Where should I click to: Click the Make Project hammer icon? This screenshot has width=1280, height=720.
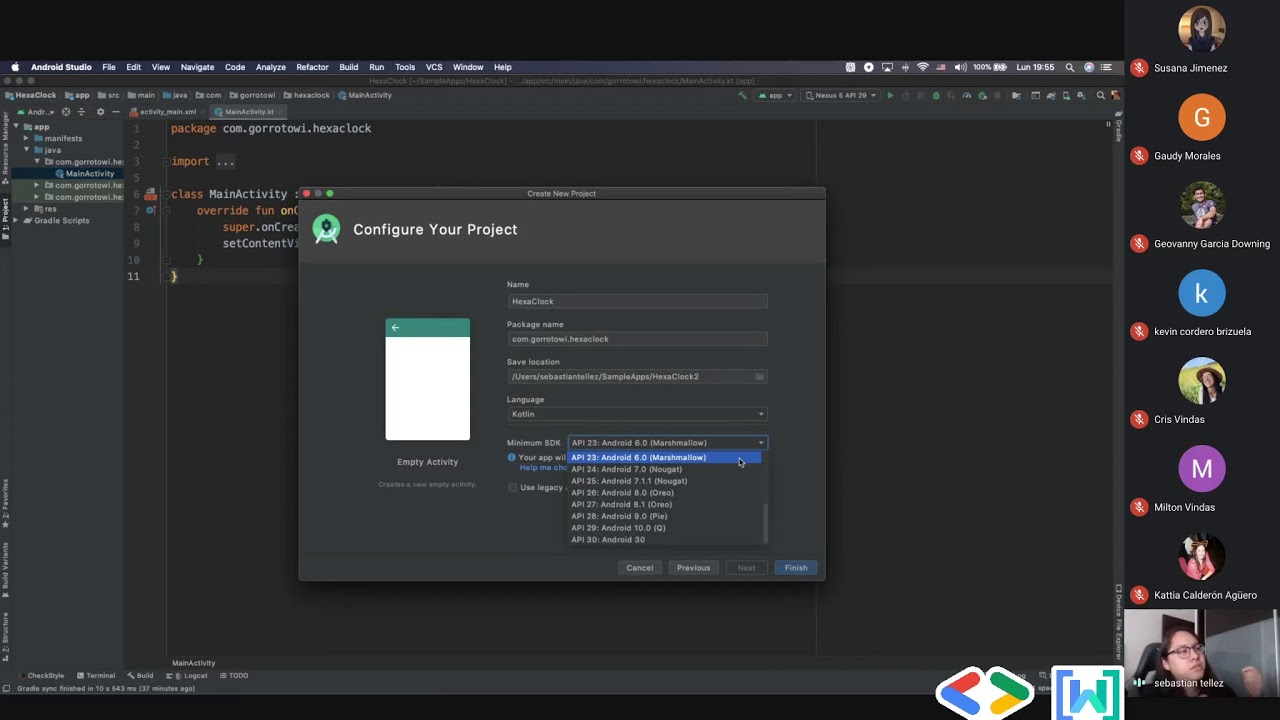click(x=742, y=96)
